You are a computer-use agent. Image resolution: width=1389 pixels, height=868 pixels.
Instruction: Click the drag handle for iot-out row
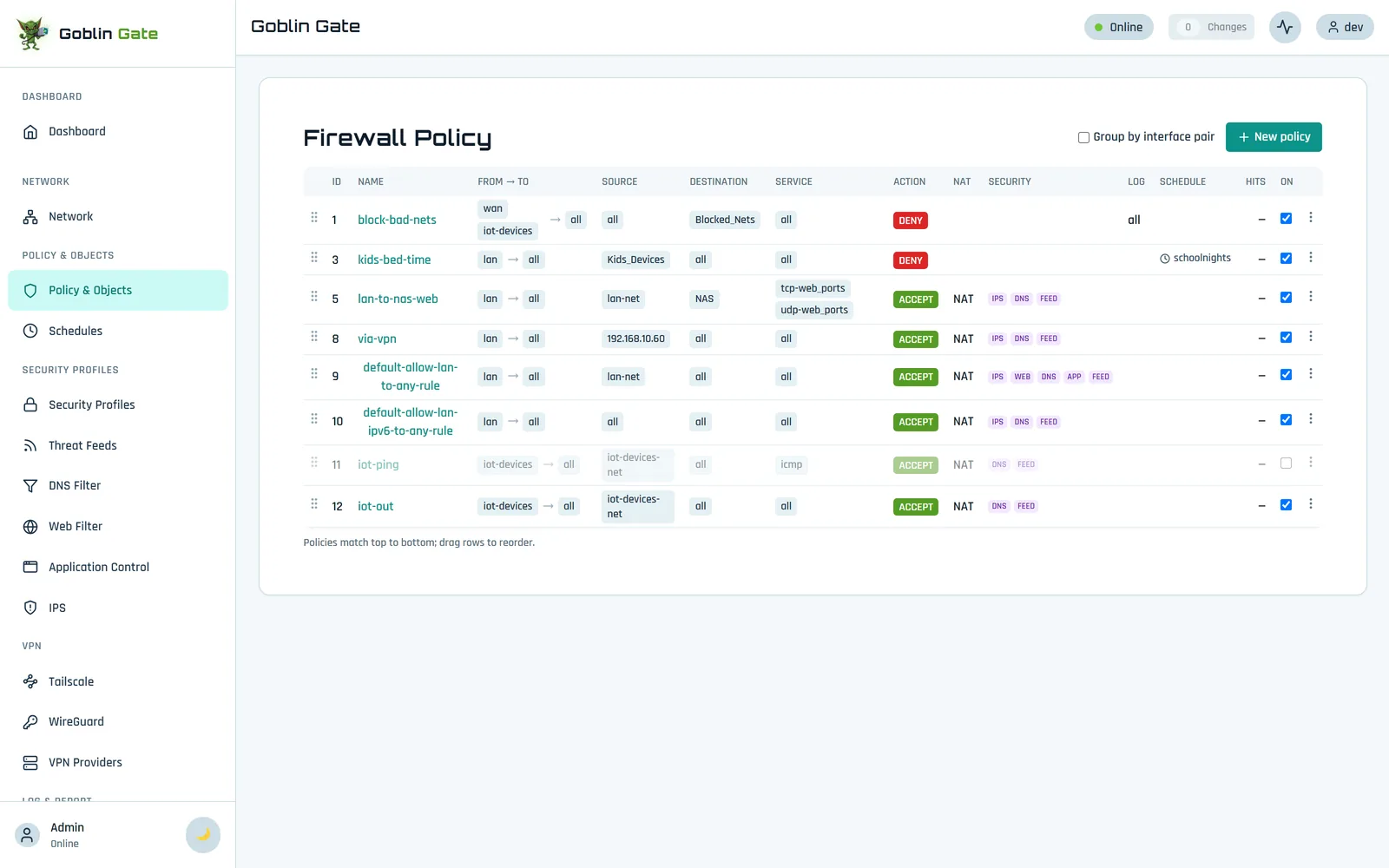coord(314,504)
